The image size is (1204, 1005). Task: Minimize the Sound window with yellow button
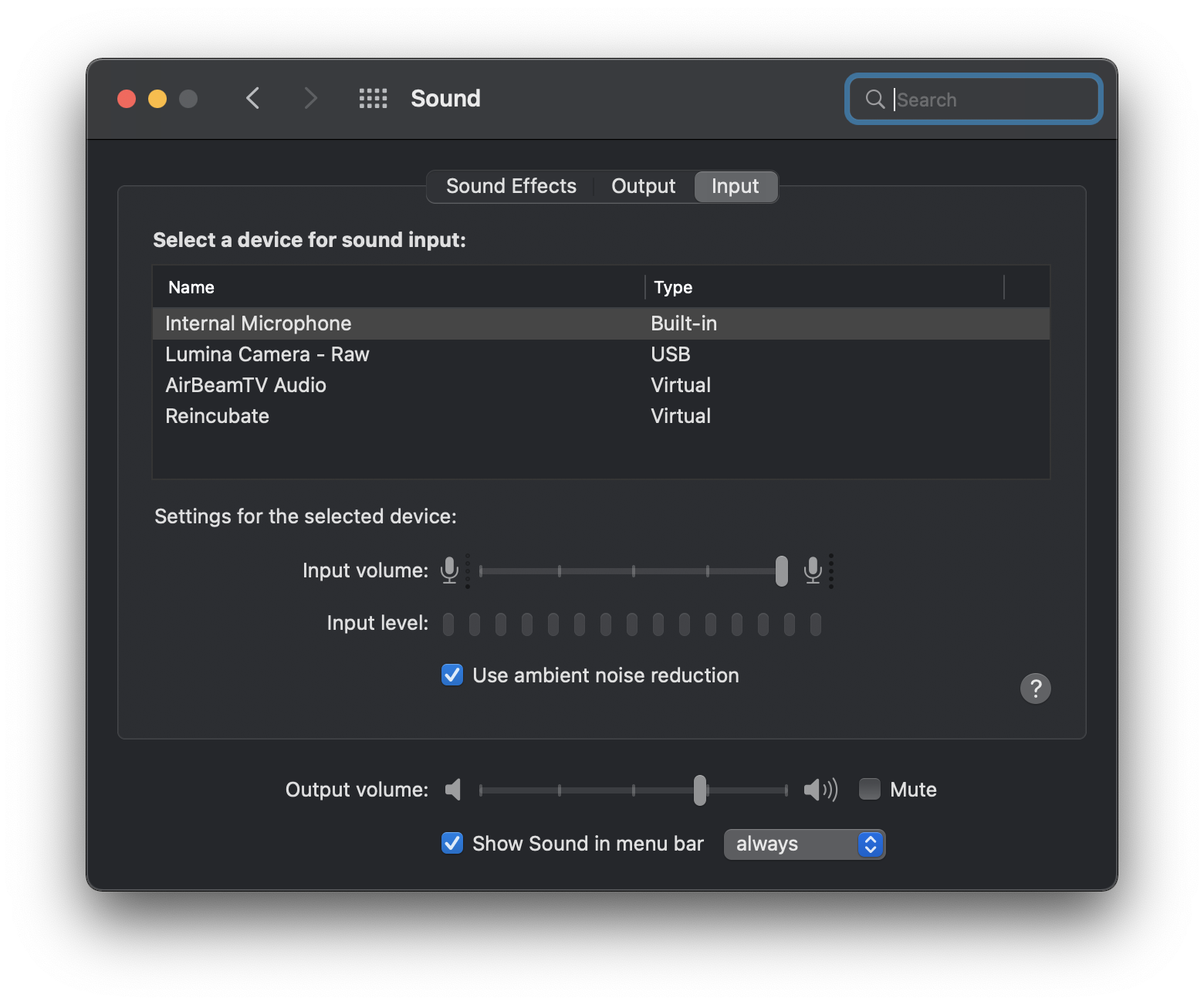coord(157,99)
